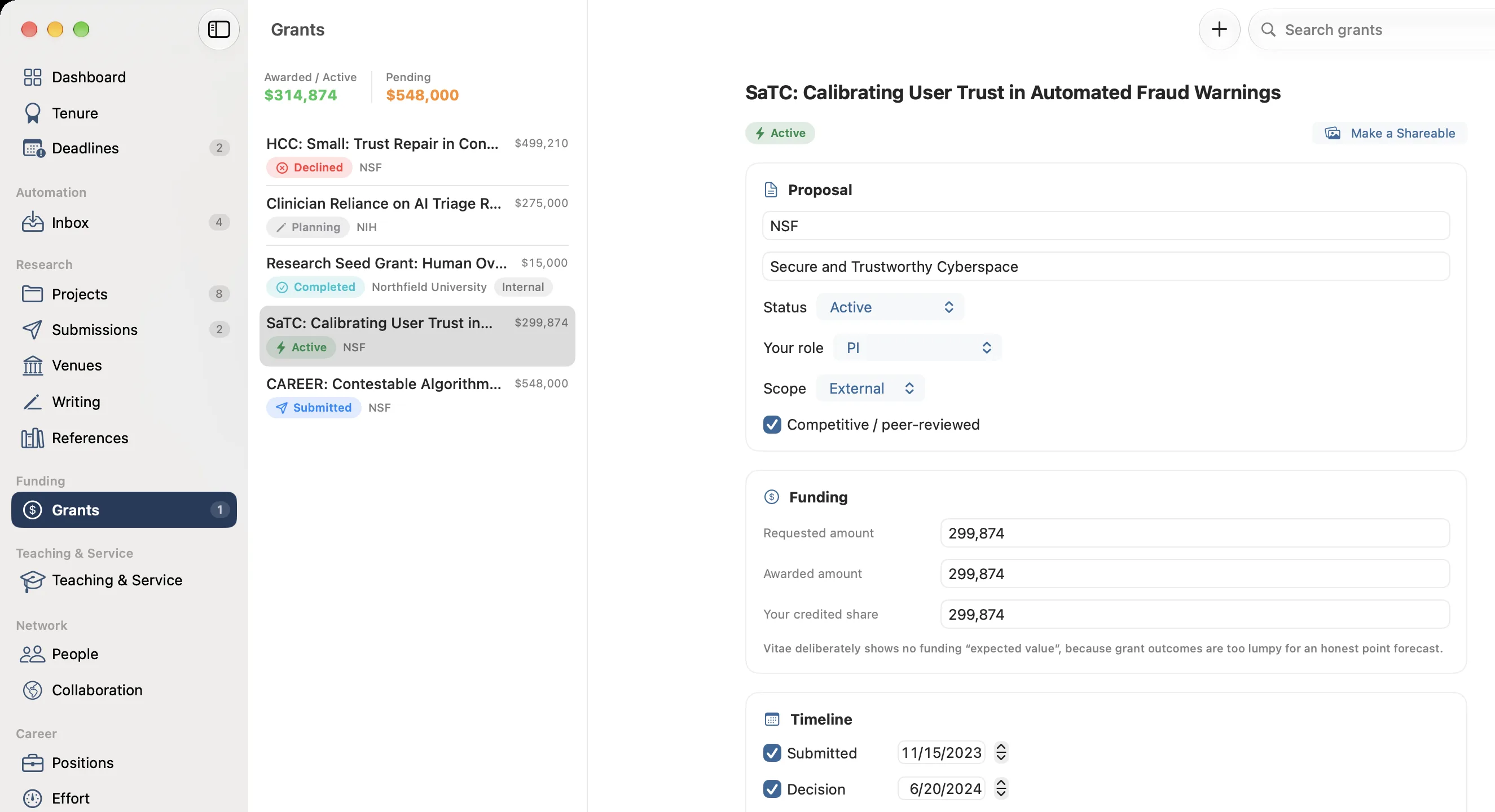
Task: Open the Writing section
Action: (x=124, y=402)
